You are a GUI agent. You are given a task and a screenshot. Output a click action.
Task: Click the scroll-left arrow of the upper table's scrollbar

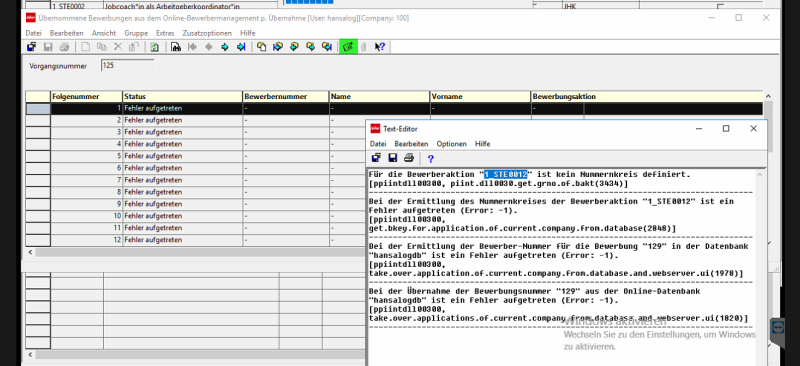[30, 252]
